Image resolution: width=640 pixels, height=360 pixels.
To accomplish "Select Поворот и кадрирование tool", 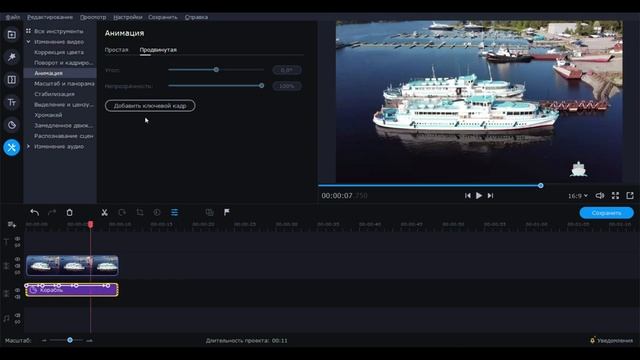I will [63, 63].
